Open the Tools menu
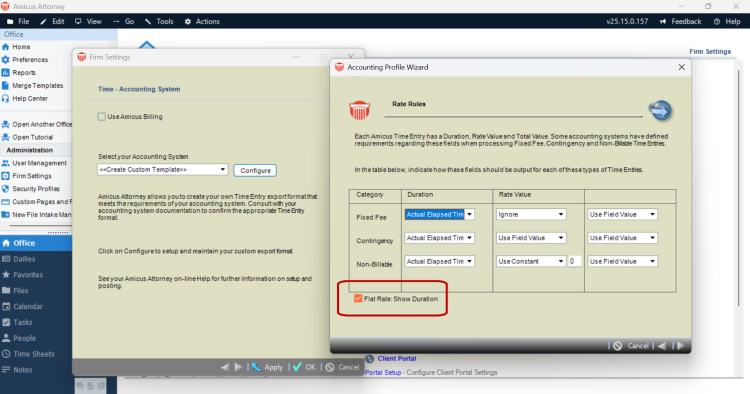 pos(159,22)
